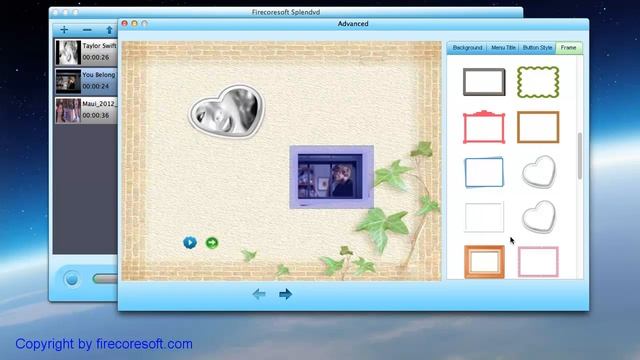The image size is (640, 360).
Task: Open the Menu Title tab
Action: (503, 48)
